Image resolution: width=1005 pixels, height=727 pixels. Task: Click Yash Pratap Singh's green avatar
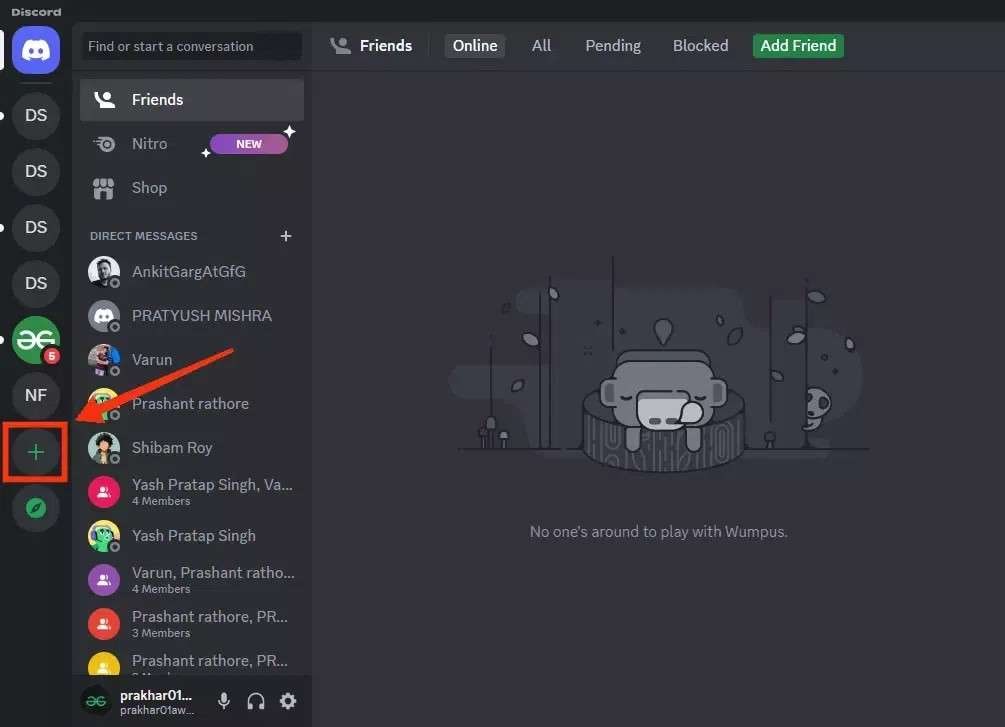pyautogui.click(x=104, y=536)
